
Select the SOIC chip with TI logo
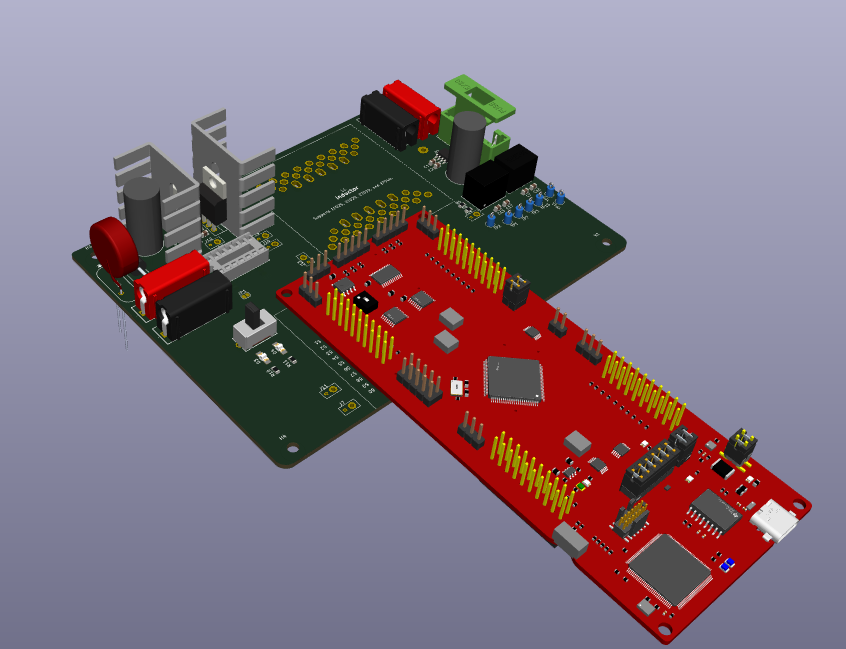point(714,513)
